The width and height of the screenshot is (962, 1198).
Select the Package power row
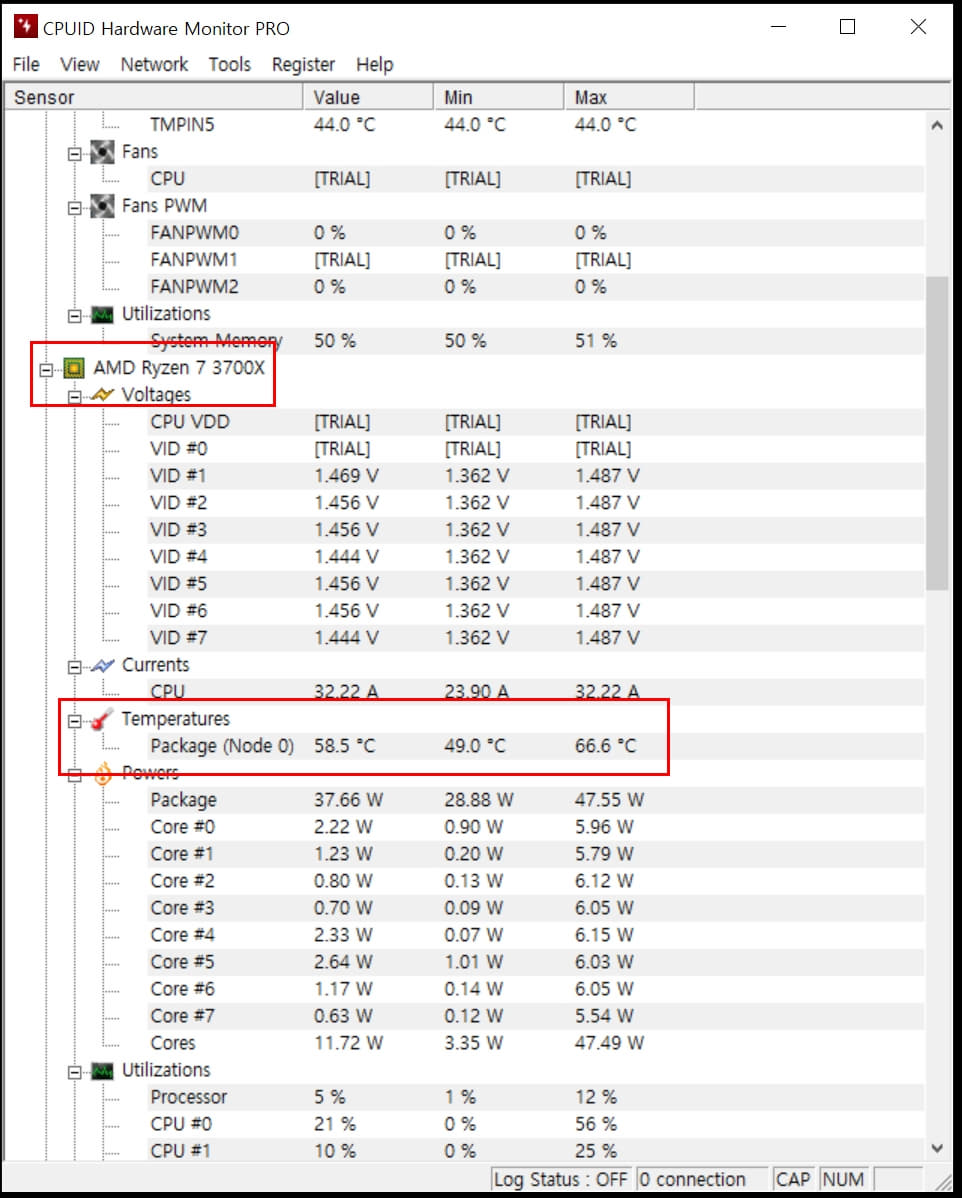536,800
